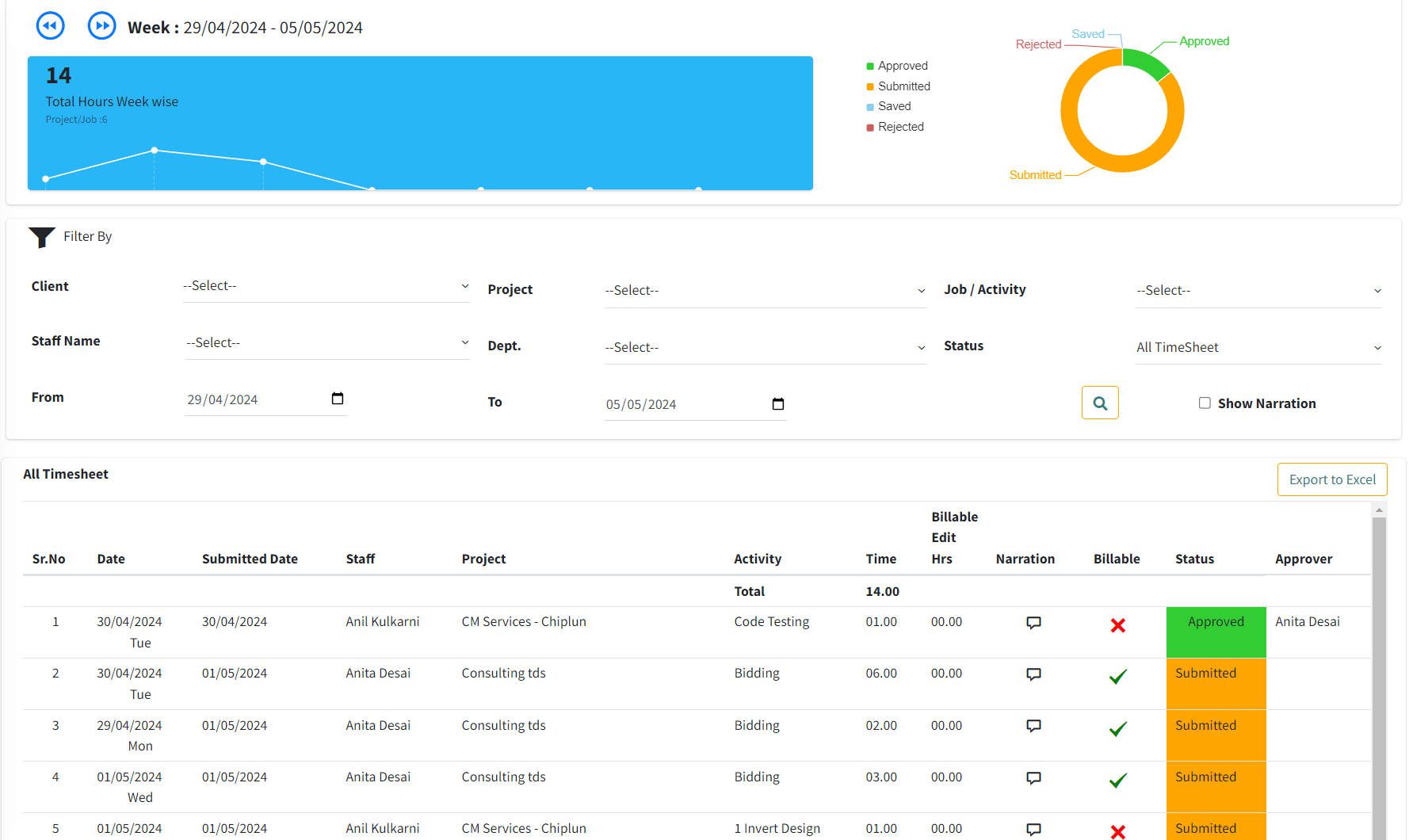Click the chart point at the highest peak
1409x840 pixels.
point(155,150)
